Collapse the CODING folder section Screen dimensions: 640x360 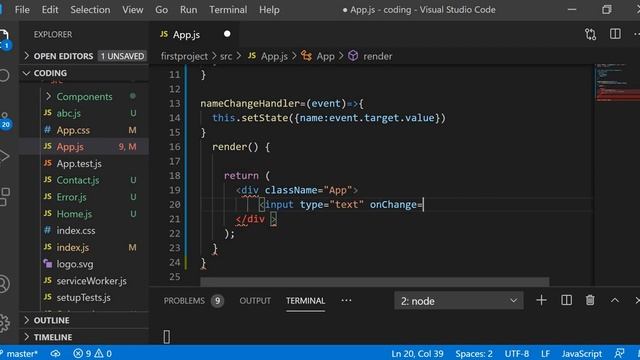pos(84,73)
